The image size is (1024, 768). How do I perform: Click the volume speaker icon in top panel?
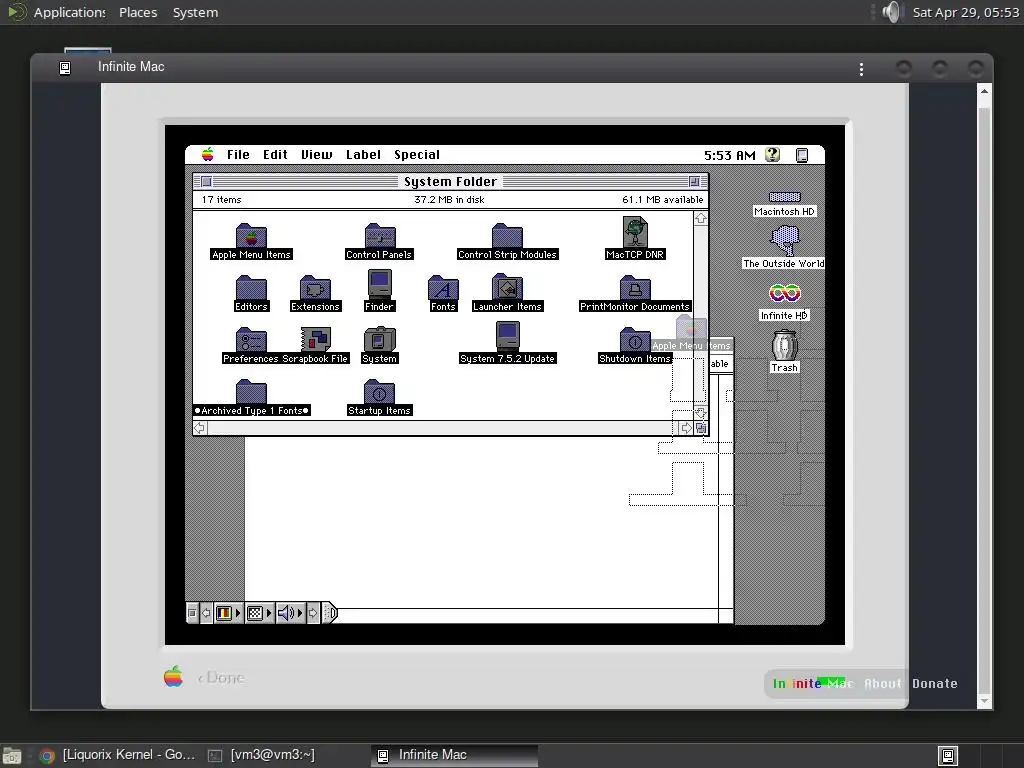click(891, 12)
